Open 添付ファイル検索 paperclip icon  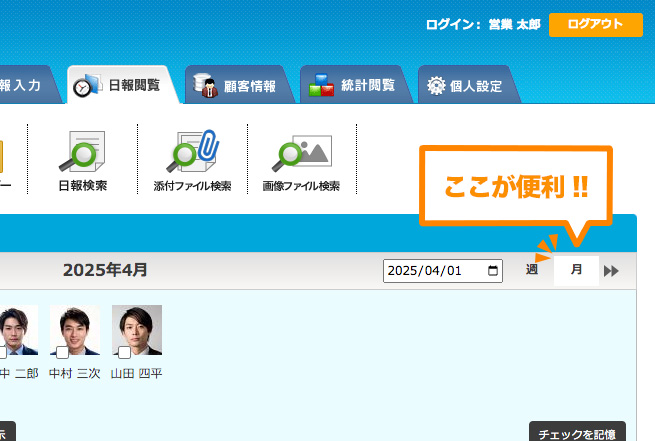click(x=193, y=151)
